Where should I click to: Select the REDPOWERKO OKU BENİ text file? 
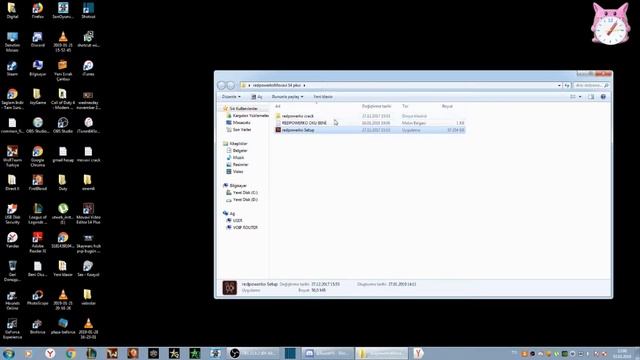point(370,123)
